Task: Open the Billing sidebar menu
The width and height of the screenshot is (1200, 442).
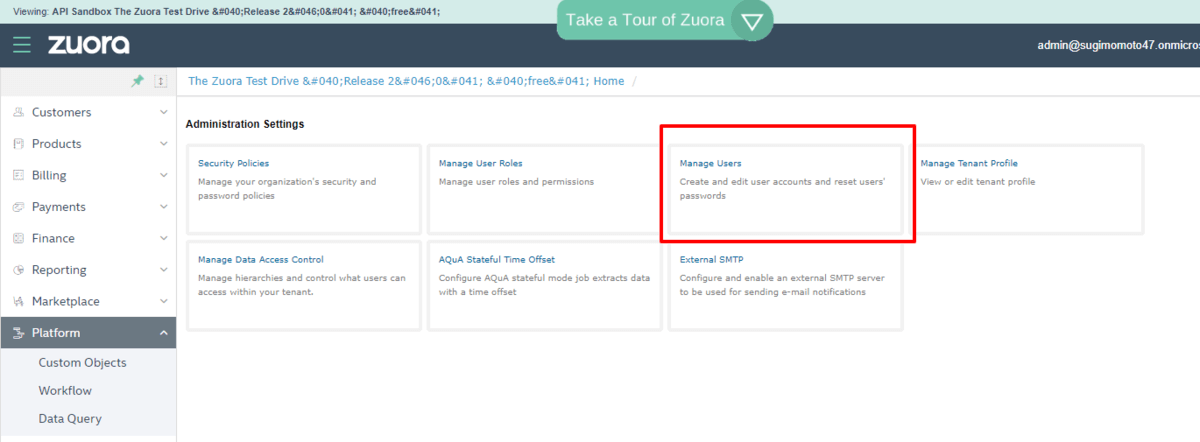Action: pyautogui.click(x=88, y=175)
